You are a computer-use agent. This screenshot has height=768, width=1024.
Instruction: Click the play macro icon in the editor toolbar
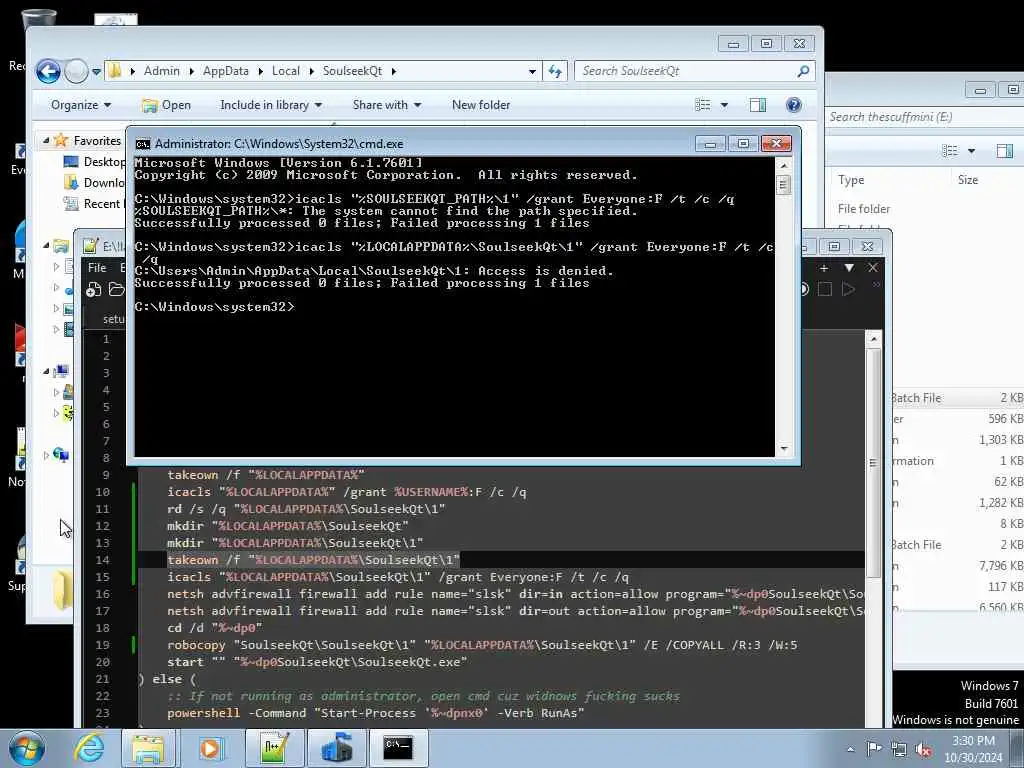[848, 289]
